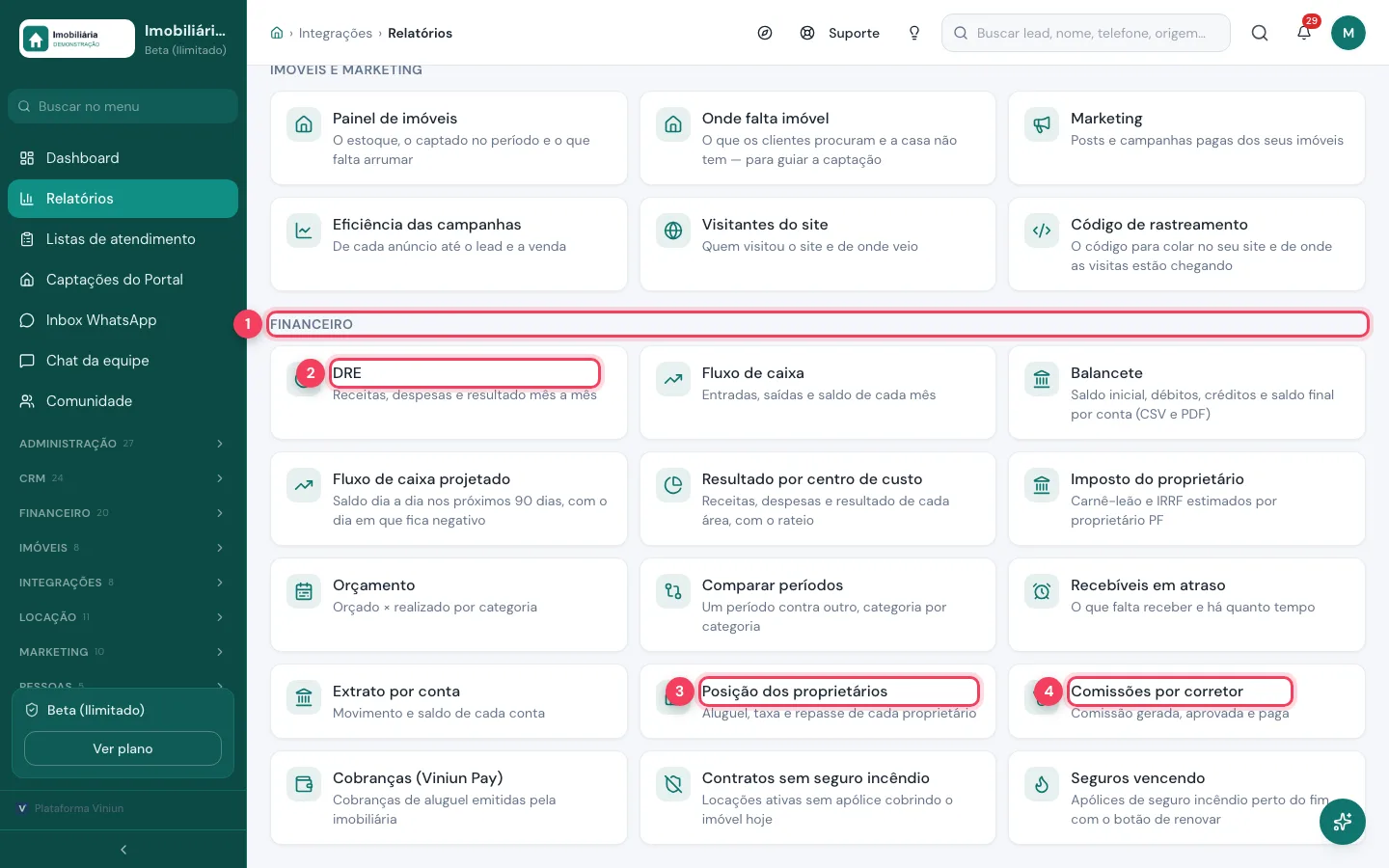
Task: Open the notifications bell icon
Action: coord(1304,33)
